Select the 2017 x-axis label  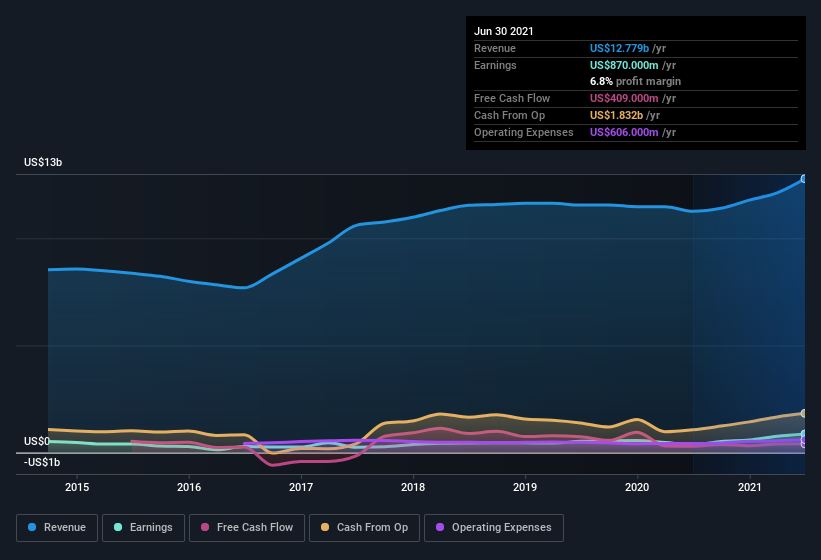click(x=301, y=487)
